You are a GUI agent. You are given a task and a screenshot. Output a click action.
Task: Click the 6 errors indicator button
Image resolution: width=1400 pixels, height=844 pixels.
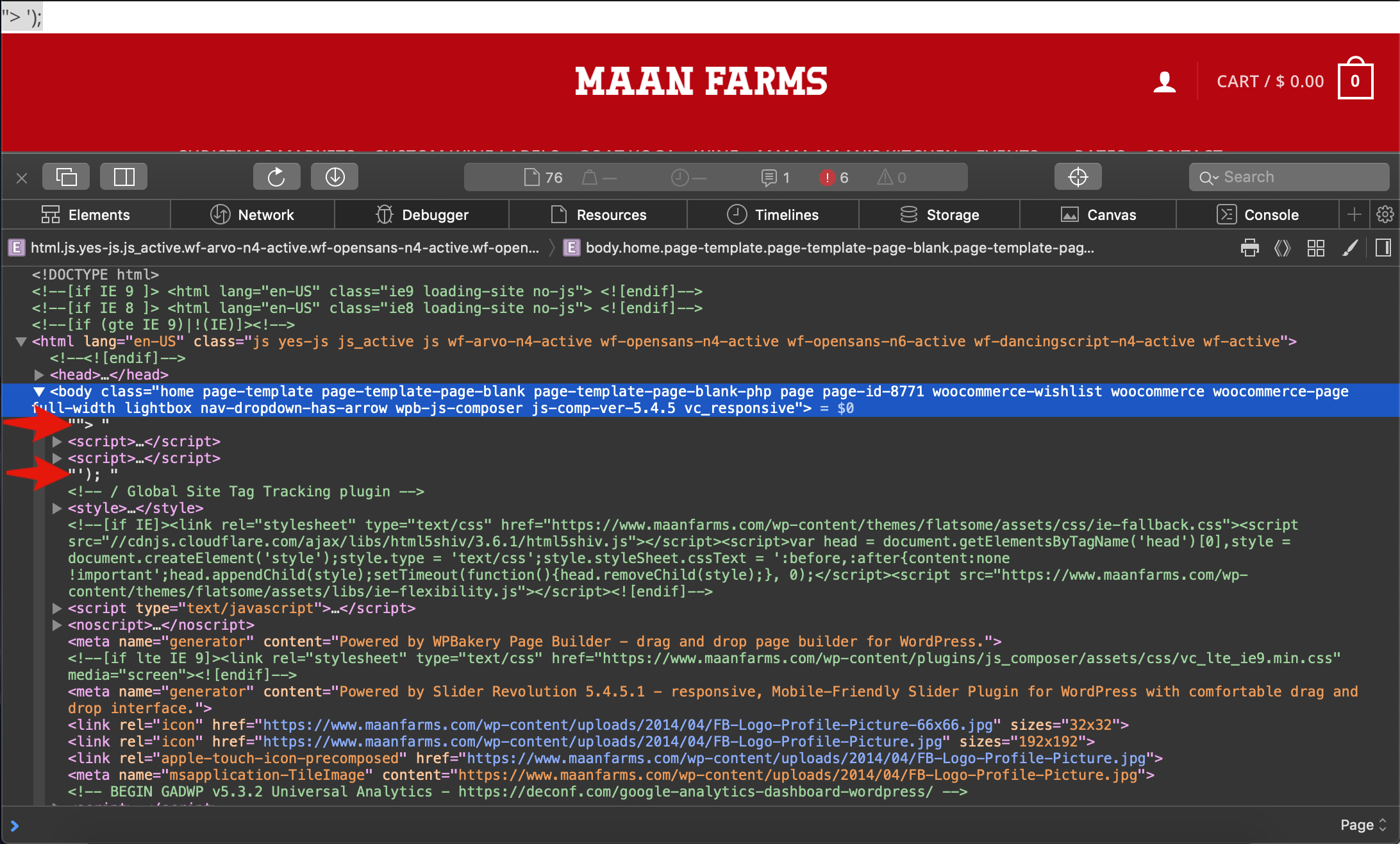[834, 178]
